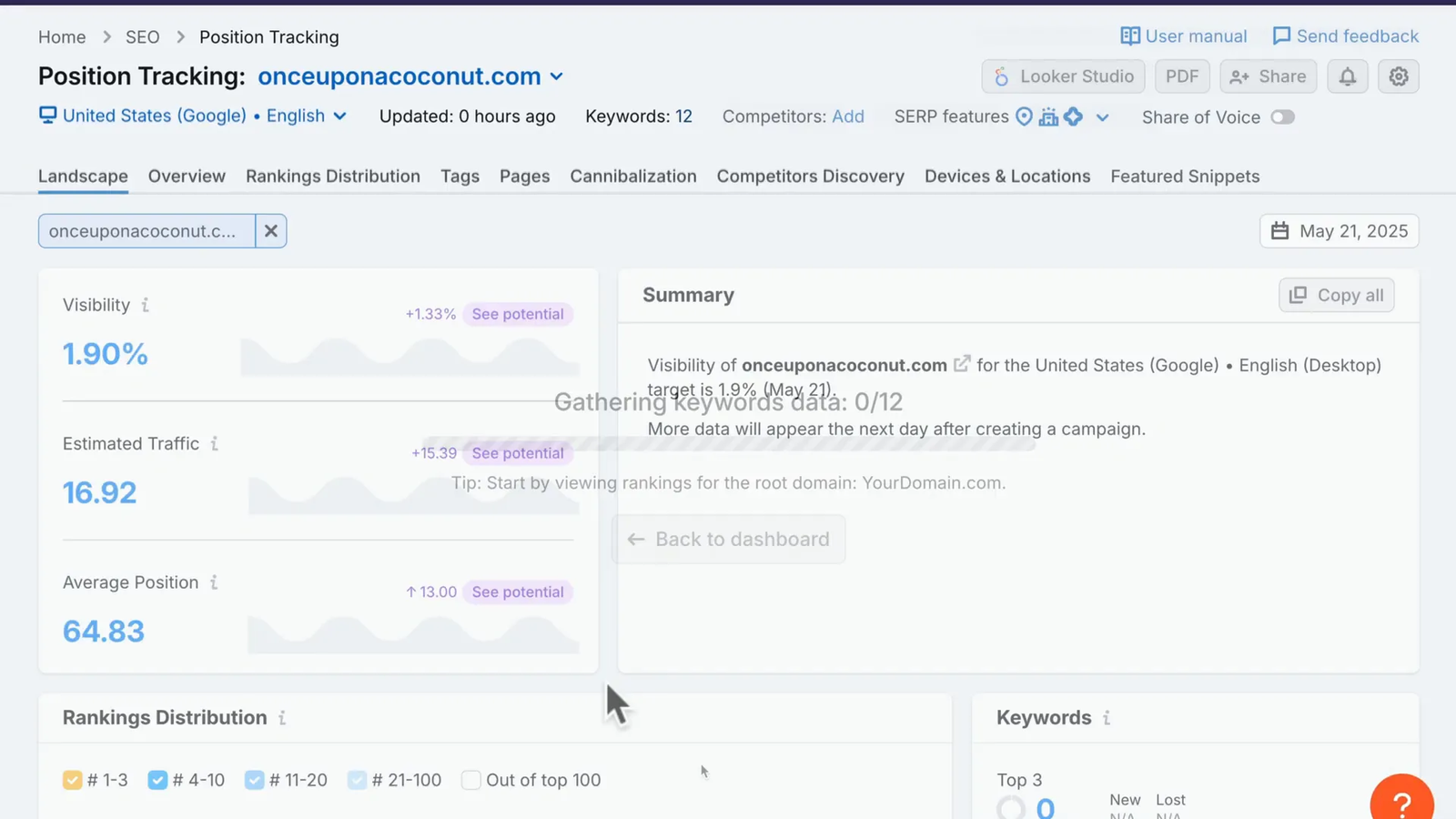Viewport: 1456px width, 819px height.
Task: Toggle the # 1-3 checkbox
Action: point(72,780)
